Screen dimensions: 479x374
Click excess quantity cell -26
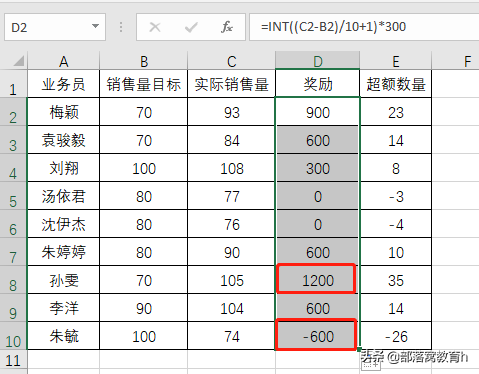click(x=396, y=336)
